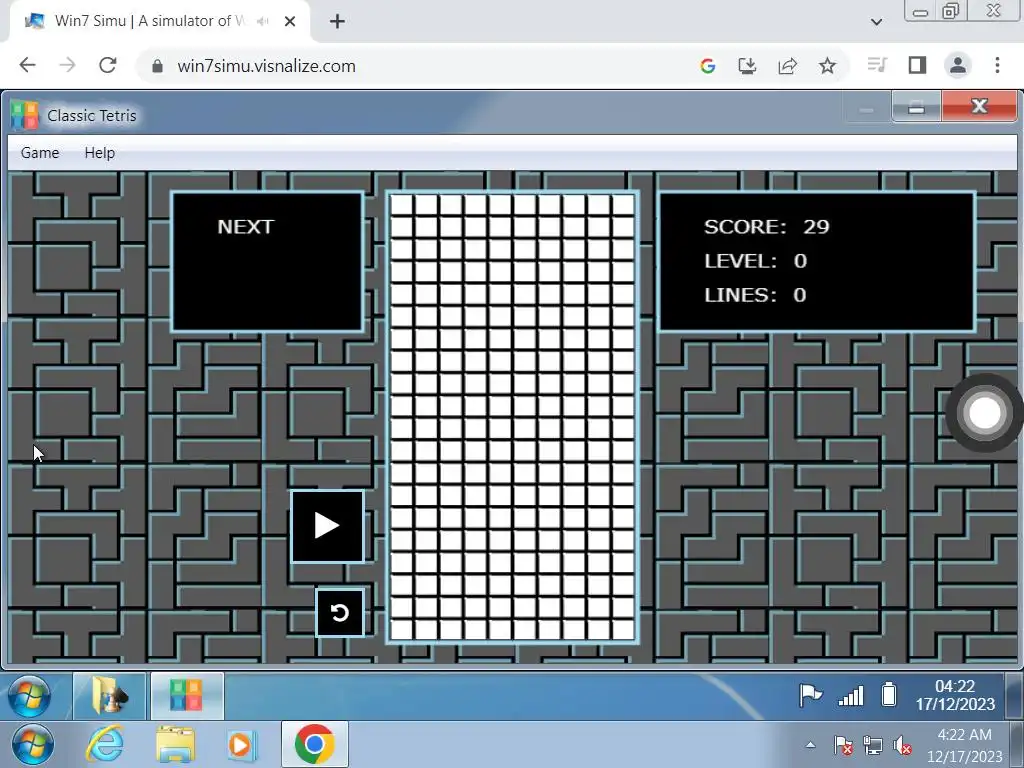Show hidden tray icons arrow

tap(810, 745)
